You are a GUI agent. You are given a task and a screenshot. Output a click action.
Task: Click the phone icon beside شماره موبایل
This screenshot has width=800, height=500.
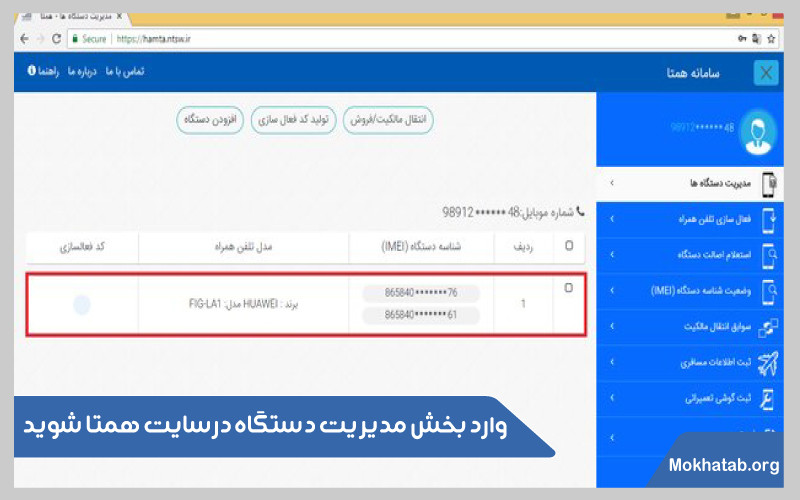[580, 211]
